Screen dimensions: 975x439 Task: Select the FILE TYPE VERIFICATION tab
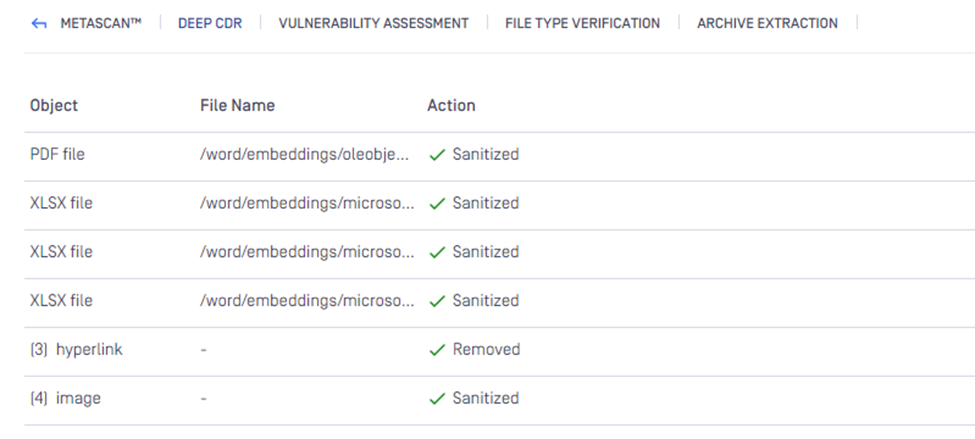pos(582,24)
